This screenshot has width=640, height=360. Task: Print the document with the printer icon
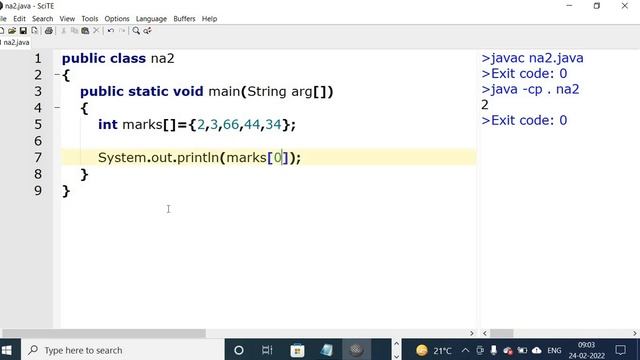coord(49,31)
